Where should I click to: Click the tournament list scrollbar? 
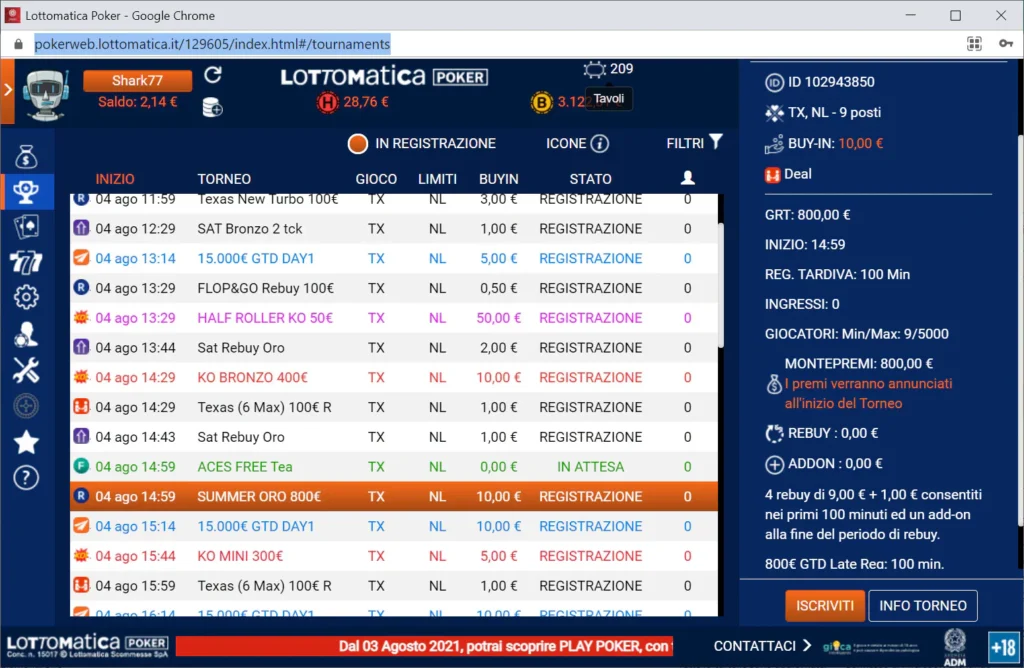[x=721, y=285]
